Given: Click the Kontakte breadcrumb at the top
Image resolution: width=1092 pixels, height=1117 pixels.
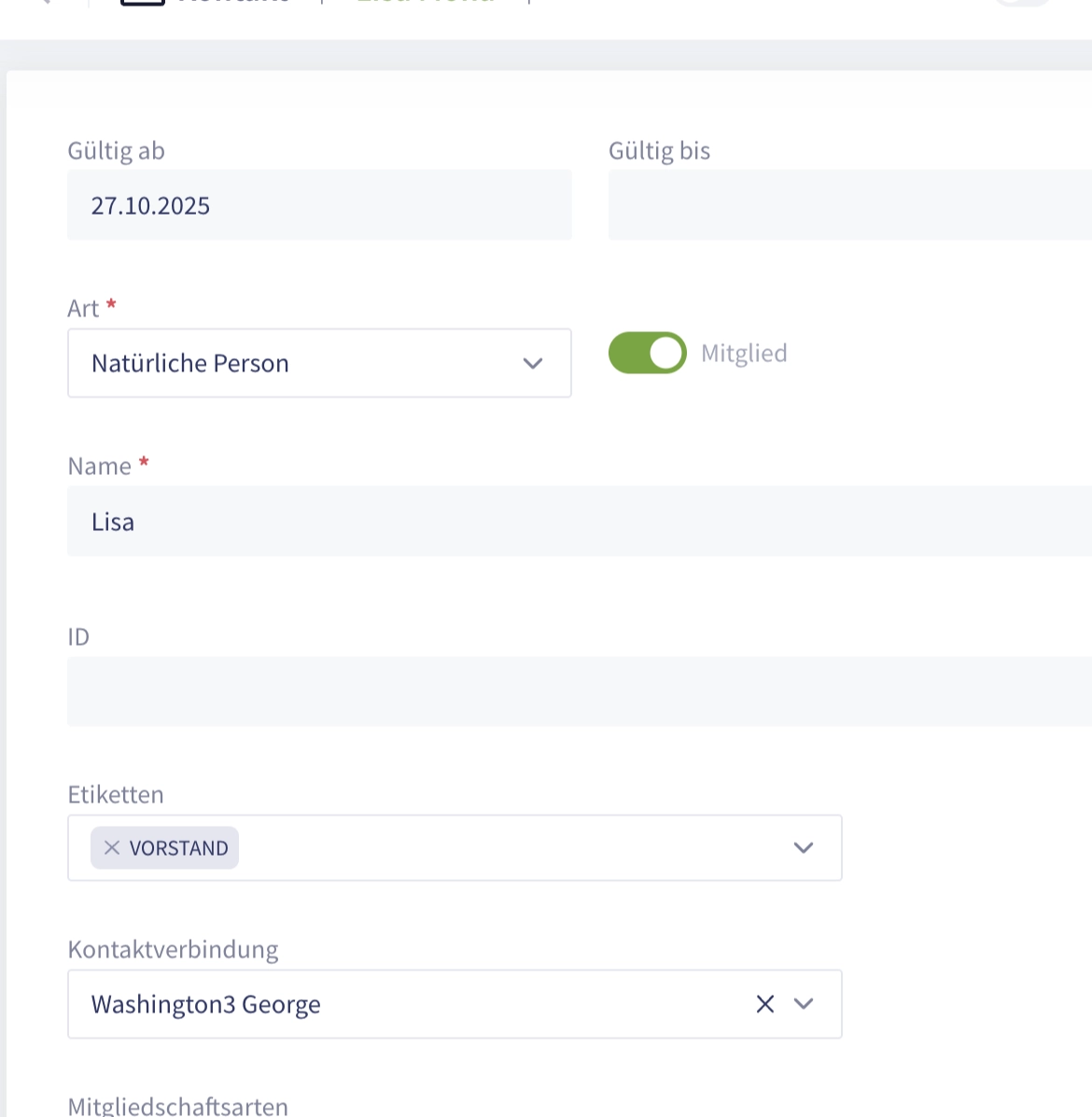Looking at the screenshot, I should click(x=233, y=3).
